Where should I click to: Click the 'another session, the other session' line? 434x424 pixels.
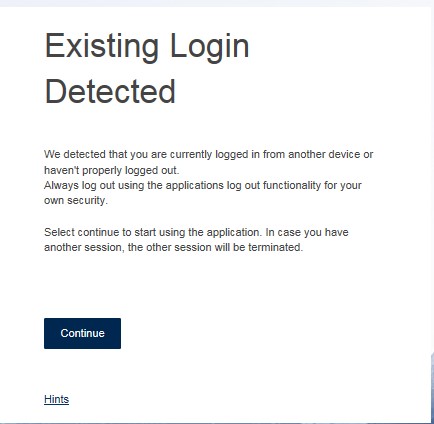173,247
